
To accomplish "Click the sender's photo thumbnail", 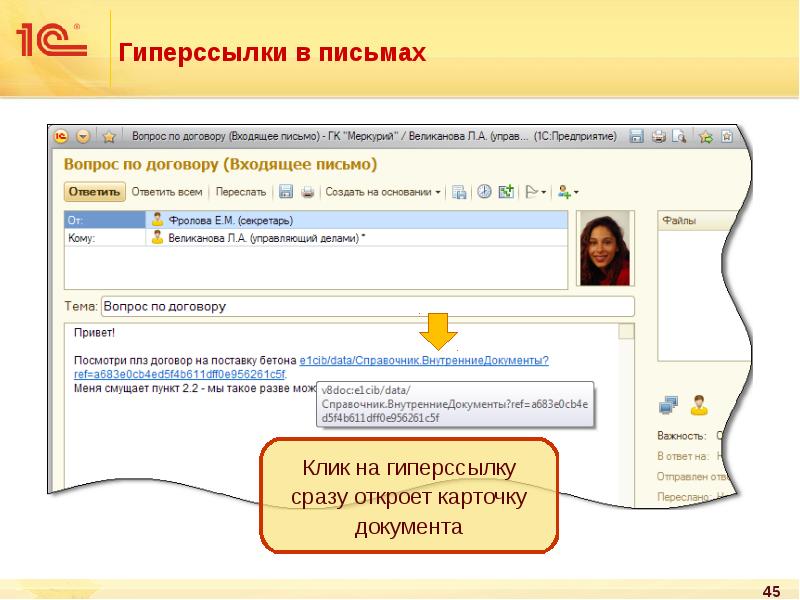I will [606, 248].
